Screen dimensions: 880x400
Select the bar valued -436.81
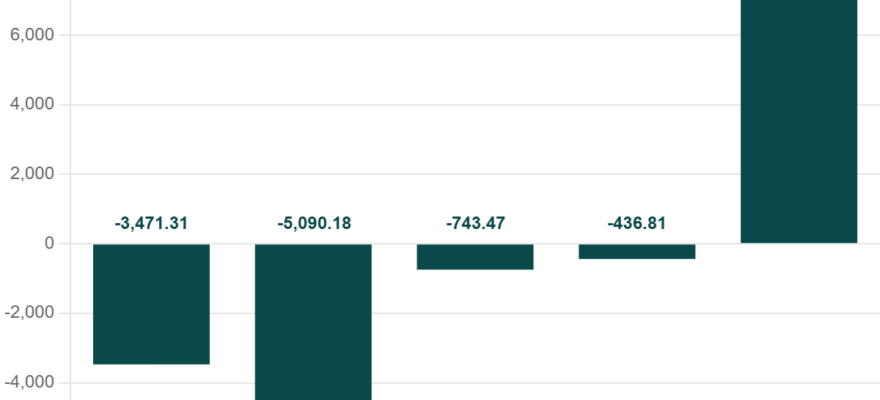637,251
